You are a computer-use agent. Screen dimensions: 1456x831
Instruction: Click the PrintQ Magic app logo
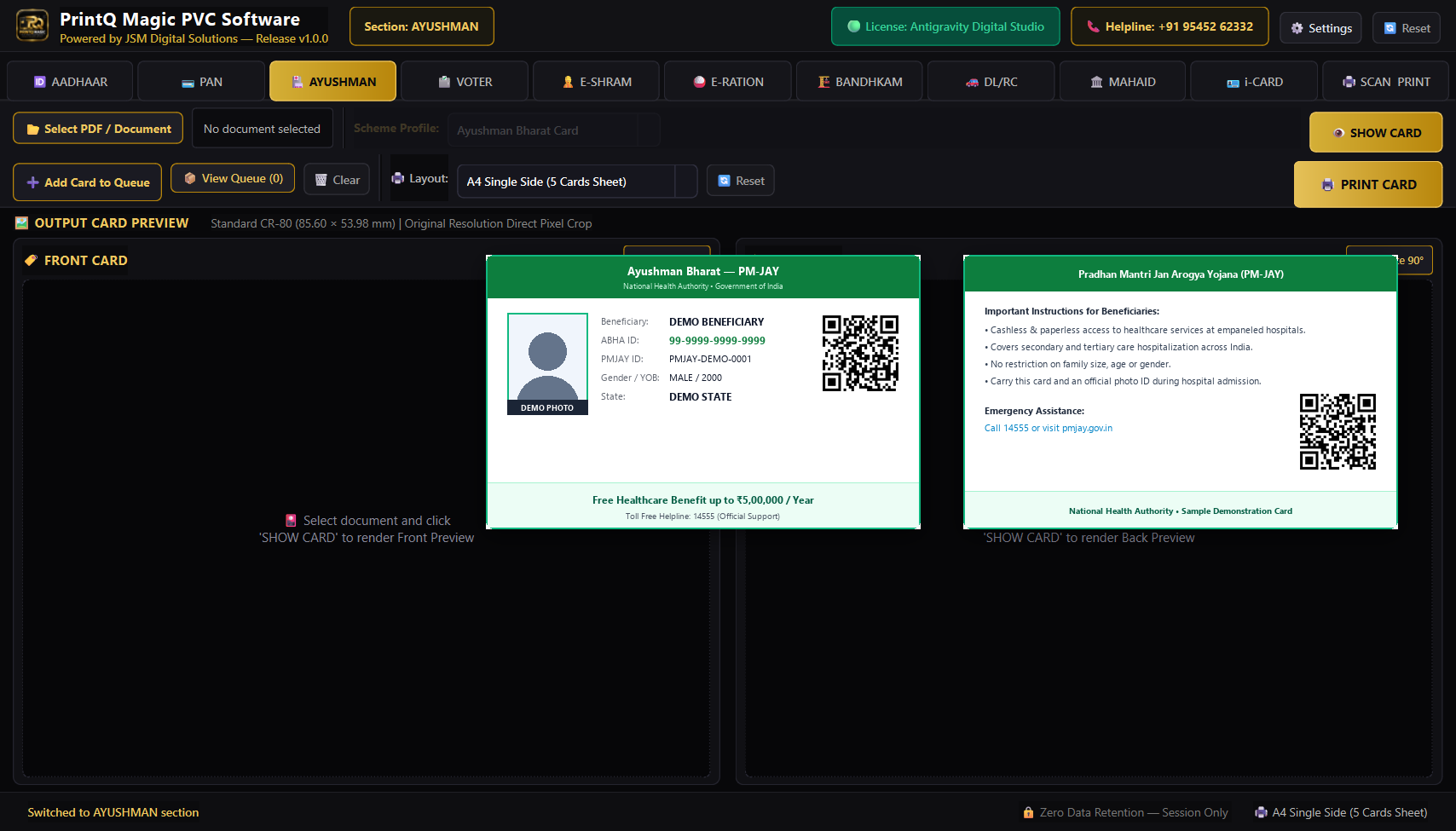(32, 26)
